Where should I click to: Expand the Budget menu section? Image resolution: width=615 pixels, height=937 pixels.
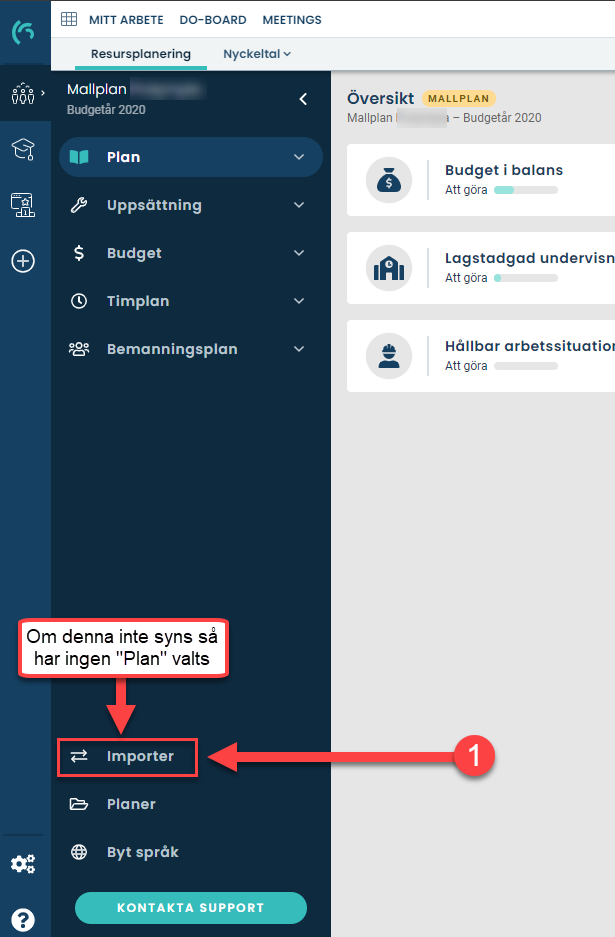pos(190,253)
